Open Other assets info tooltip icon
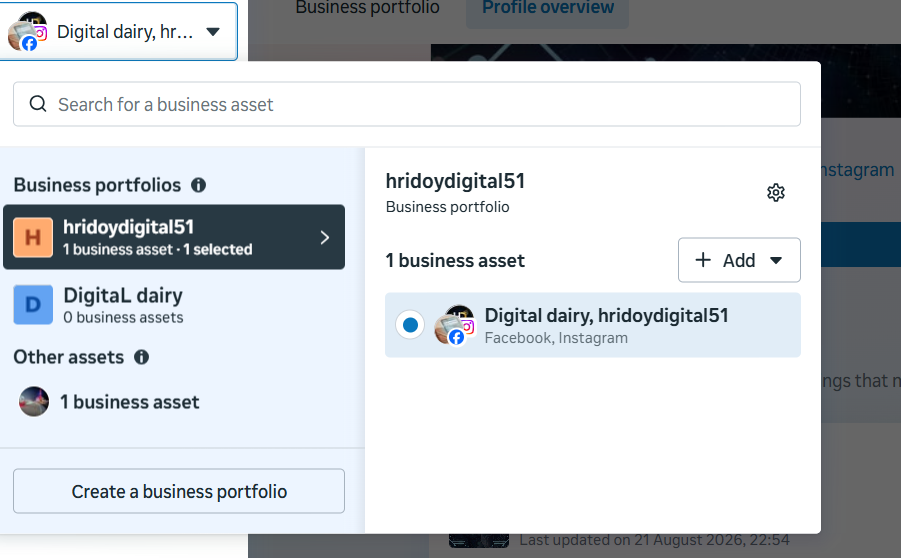This screenshot has width=901, height=558. click(x=141, y=357)
